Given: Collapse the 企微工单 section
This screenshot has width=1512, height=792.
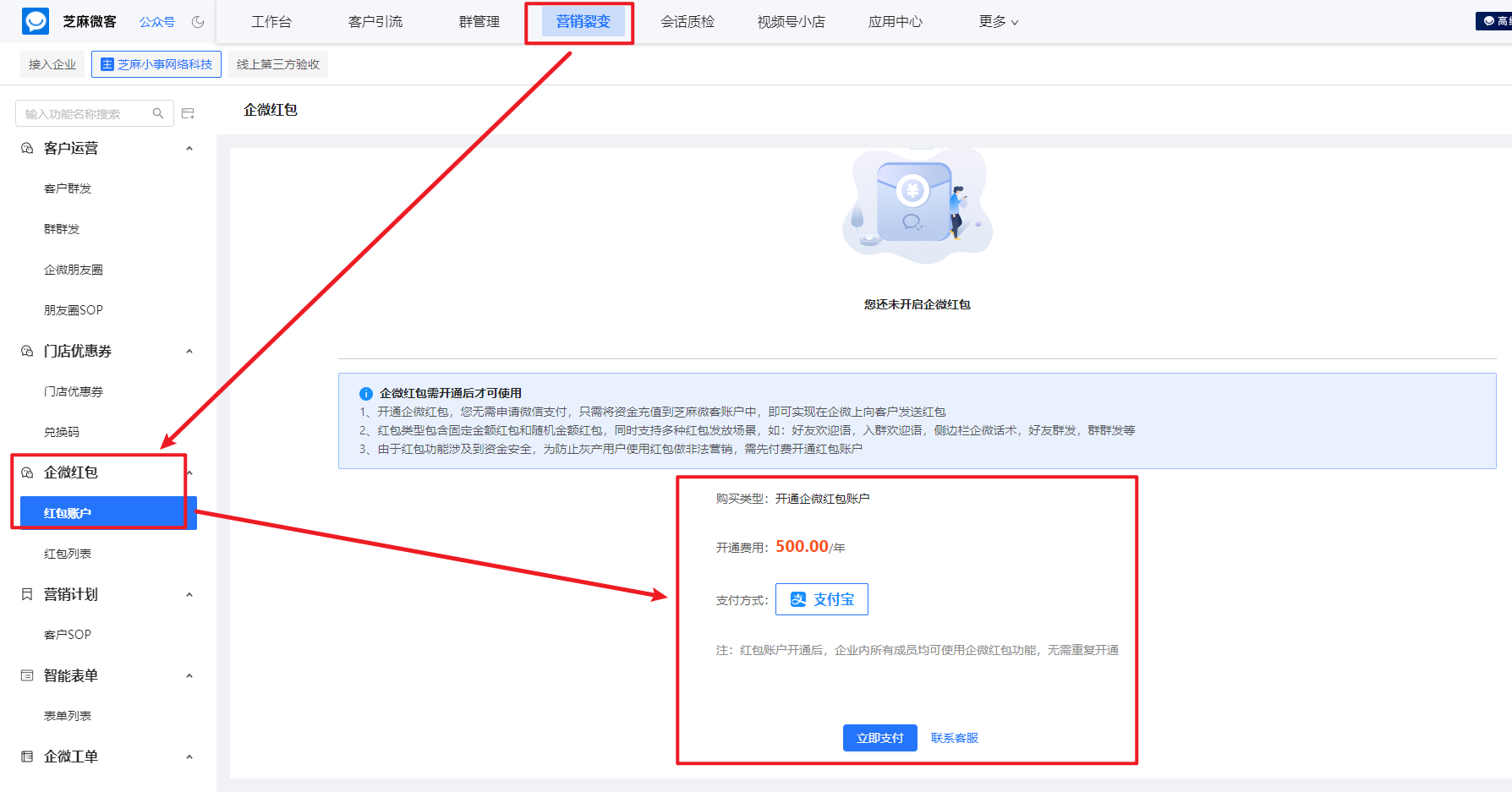Looking at the screenshot, I should [189, 756].
